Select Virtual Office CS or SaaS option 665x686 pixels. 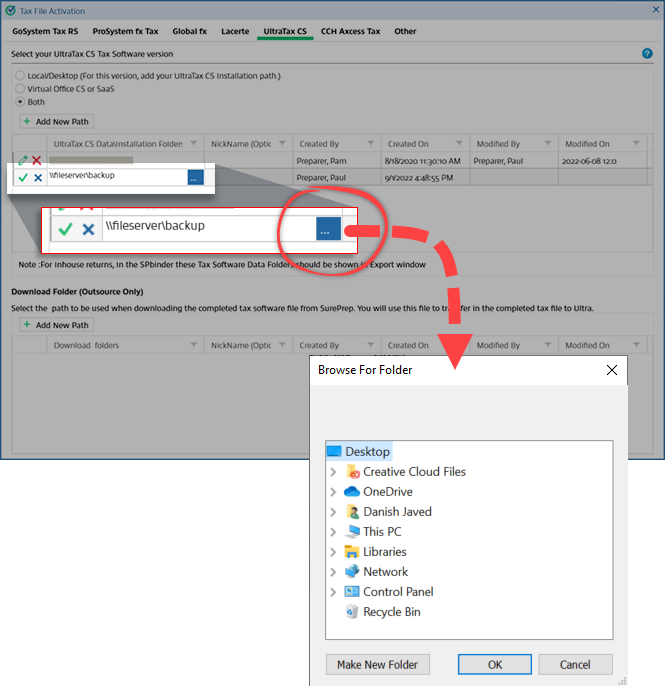[20, 89]
